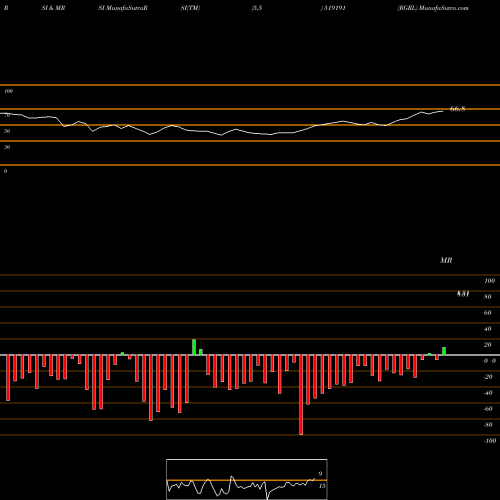500x500 pixels.
Task: Click the 100 label on RSI panel
Action: pos(9,91)
